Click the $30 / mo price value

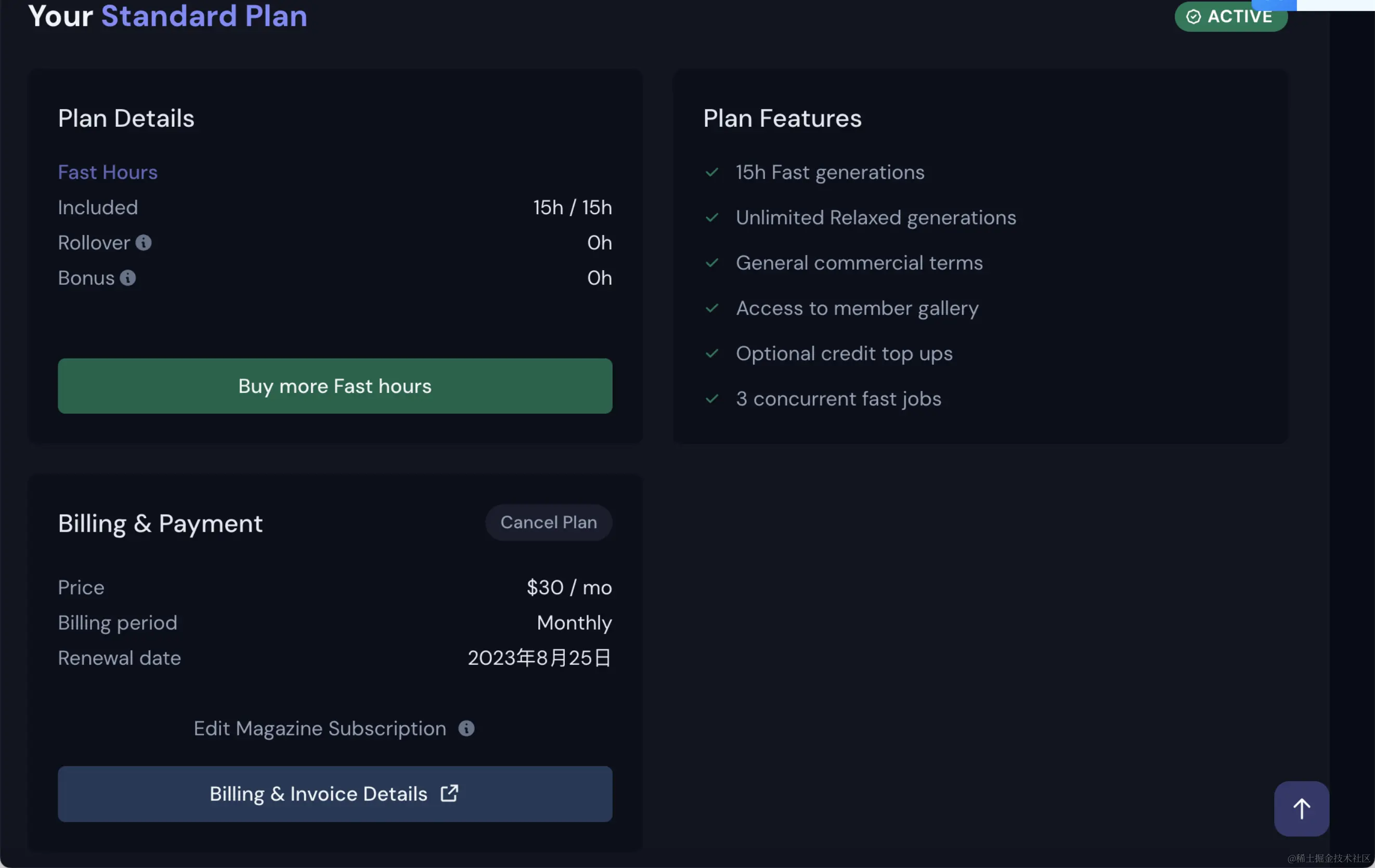(x=569, y=587)
